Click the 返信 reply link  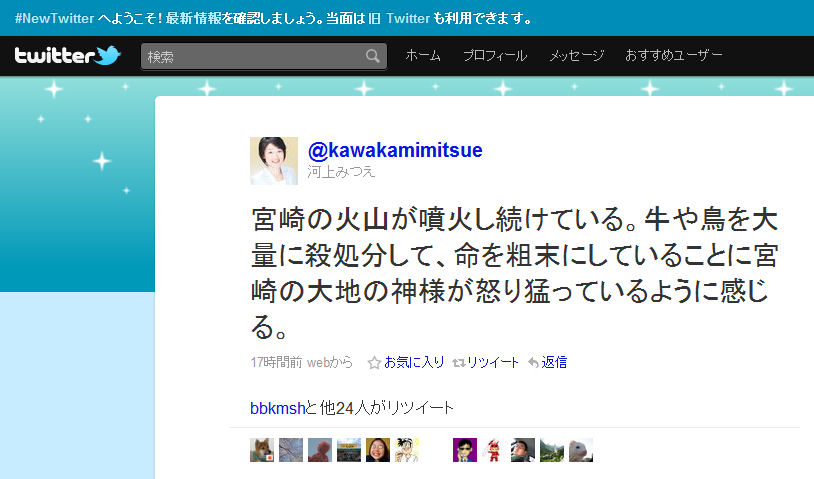(x=554, y=362)
